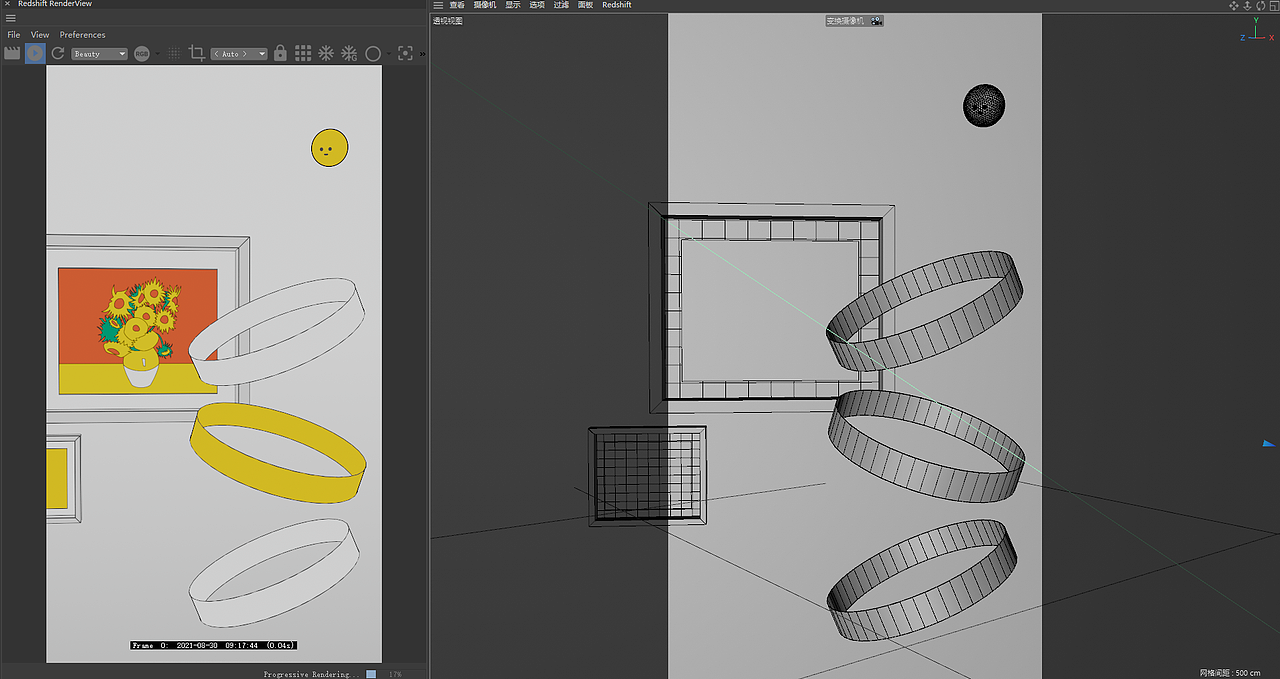This screenshot has height=679, width=1280.
Task: Select the wireframe sphere in the viewport
Action: [984, 105]
